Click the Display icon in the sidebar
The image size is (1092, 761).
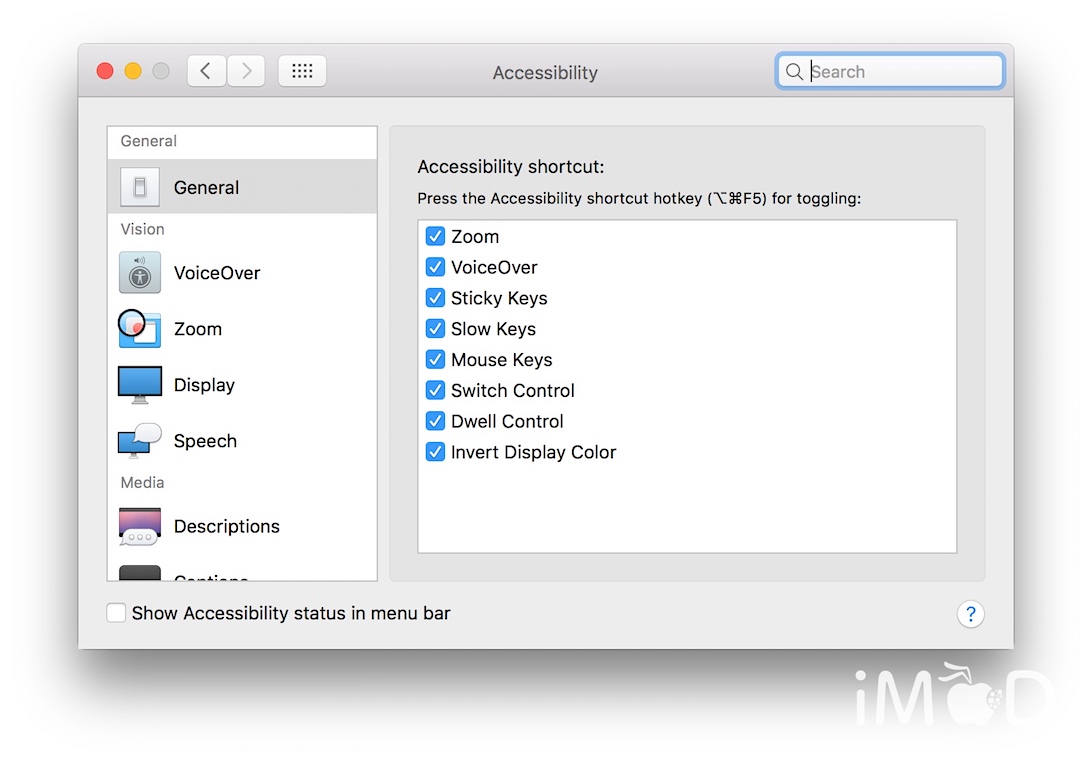pos(139,384)
